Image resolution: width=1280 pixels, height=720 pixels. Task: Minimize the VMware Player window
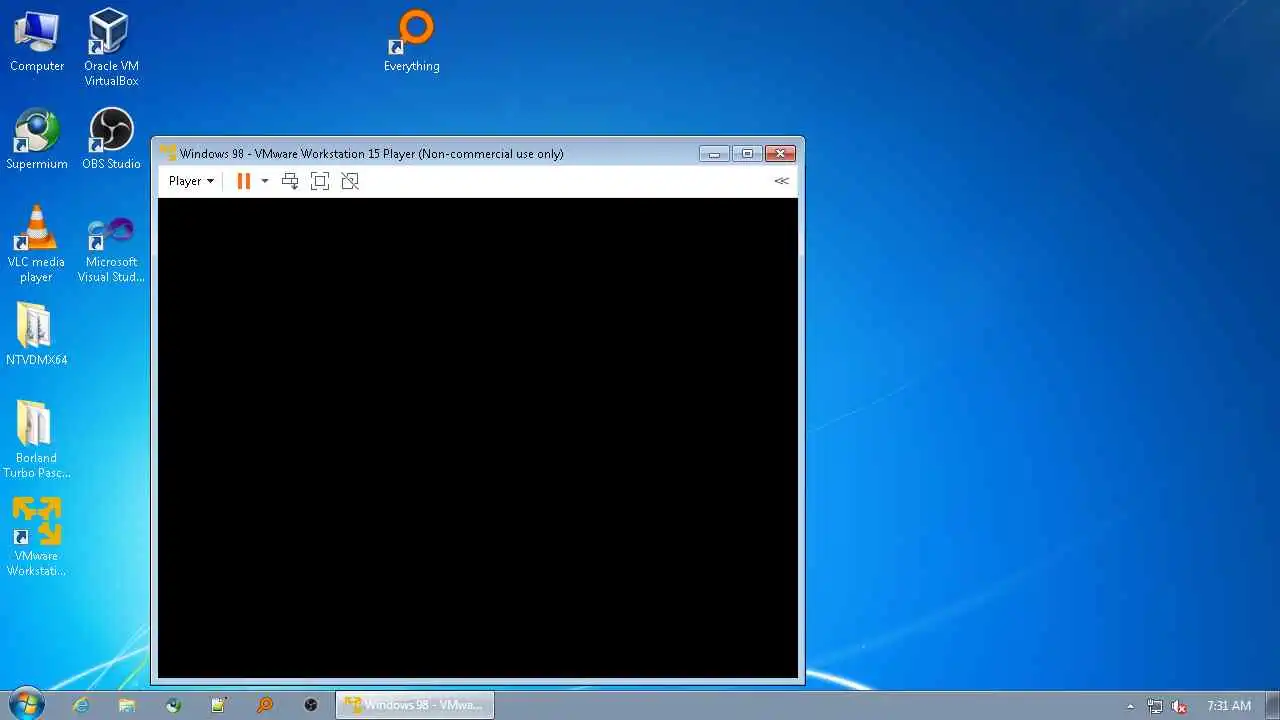point(714,154)
